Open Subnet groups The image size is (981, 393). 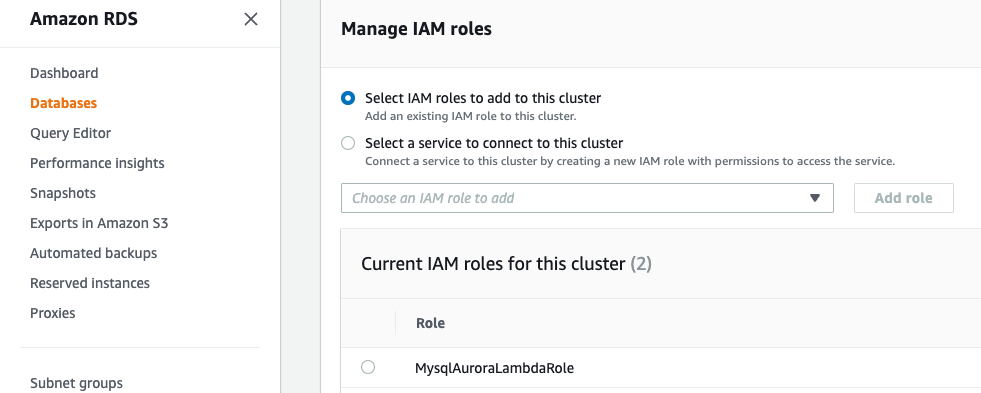point(76,383)
